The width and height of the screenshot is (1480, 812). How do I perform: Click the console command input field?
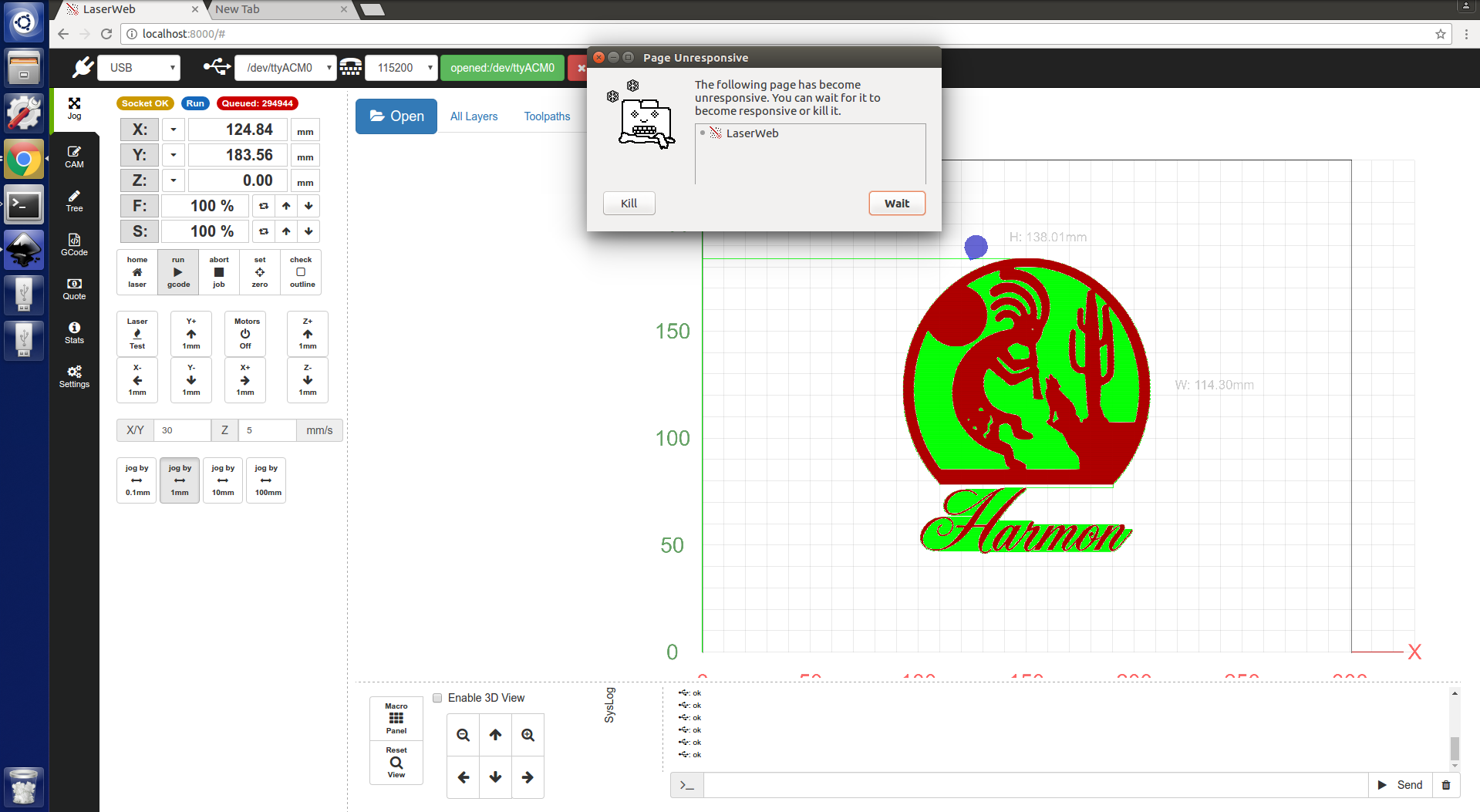point(1036,785)
